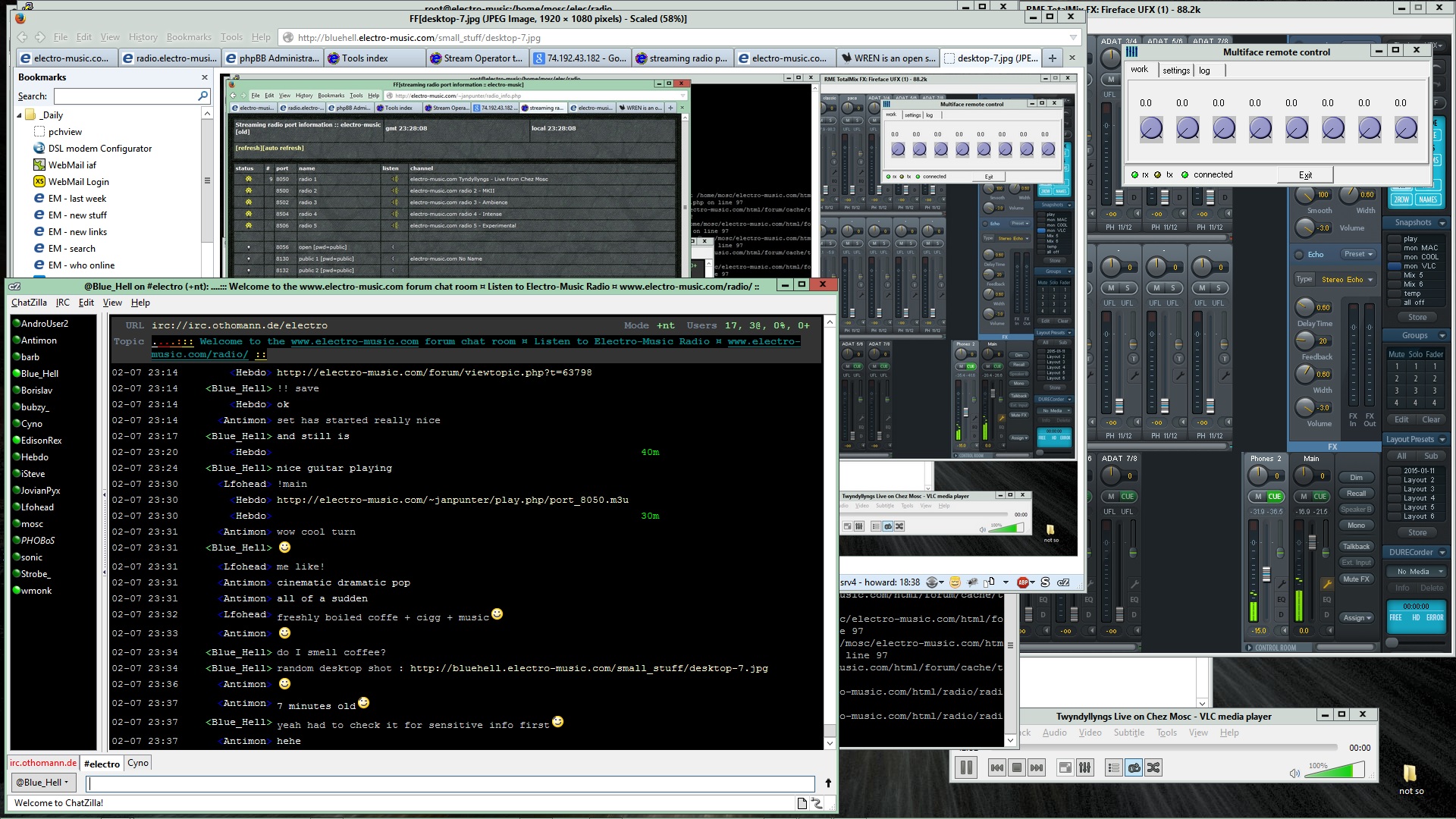Open Echo Preset dropdown

point(1358,254)
